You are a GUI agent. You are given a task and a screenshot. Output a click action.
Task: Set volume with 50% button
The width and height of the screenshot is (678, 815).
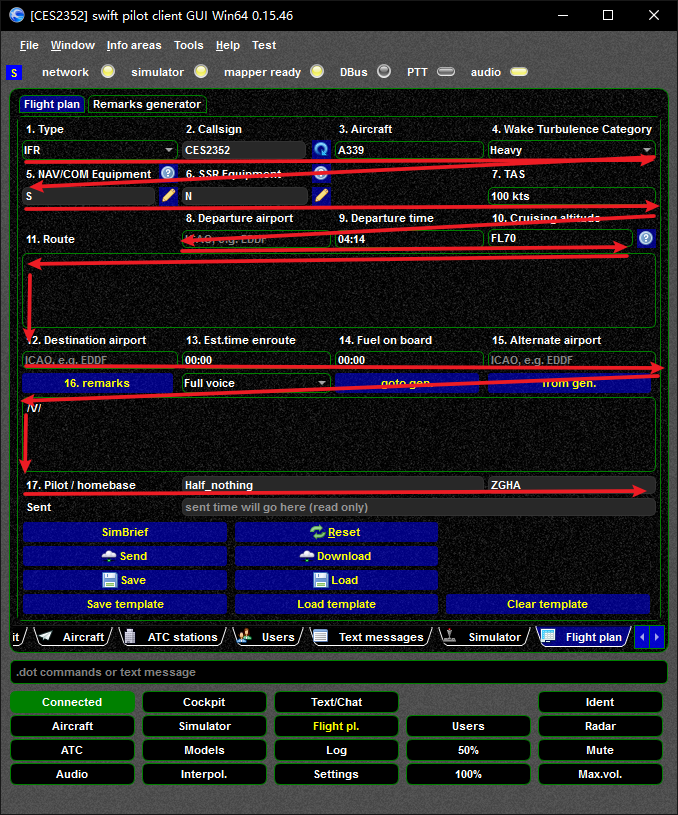click(468, 750)
